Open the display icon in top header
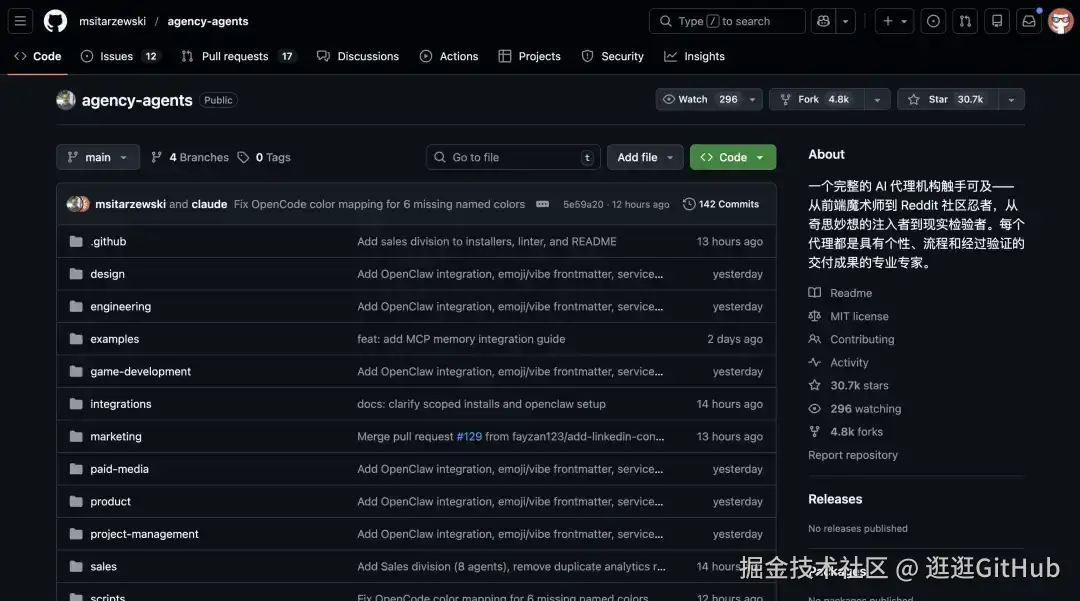 [997, 21]
